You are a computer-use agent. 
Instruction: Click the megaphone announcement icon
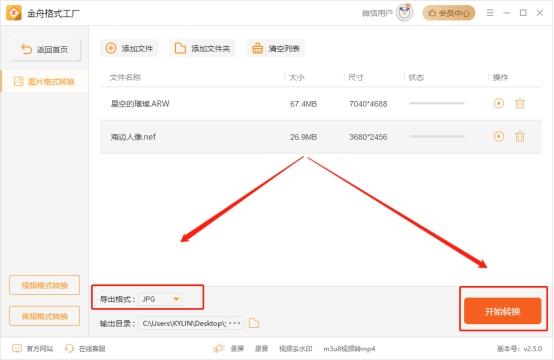(219, 349)
